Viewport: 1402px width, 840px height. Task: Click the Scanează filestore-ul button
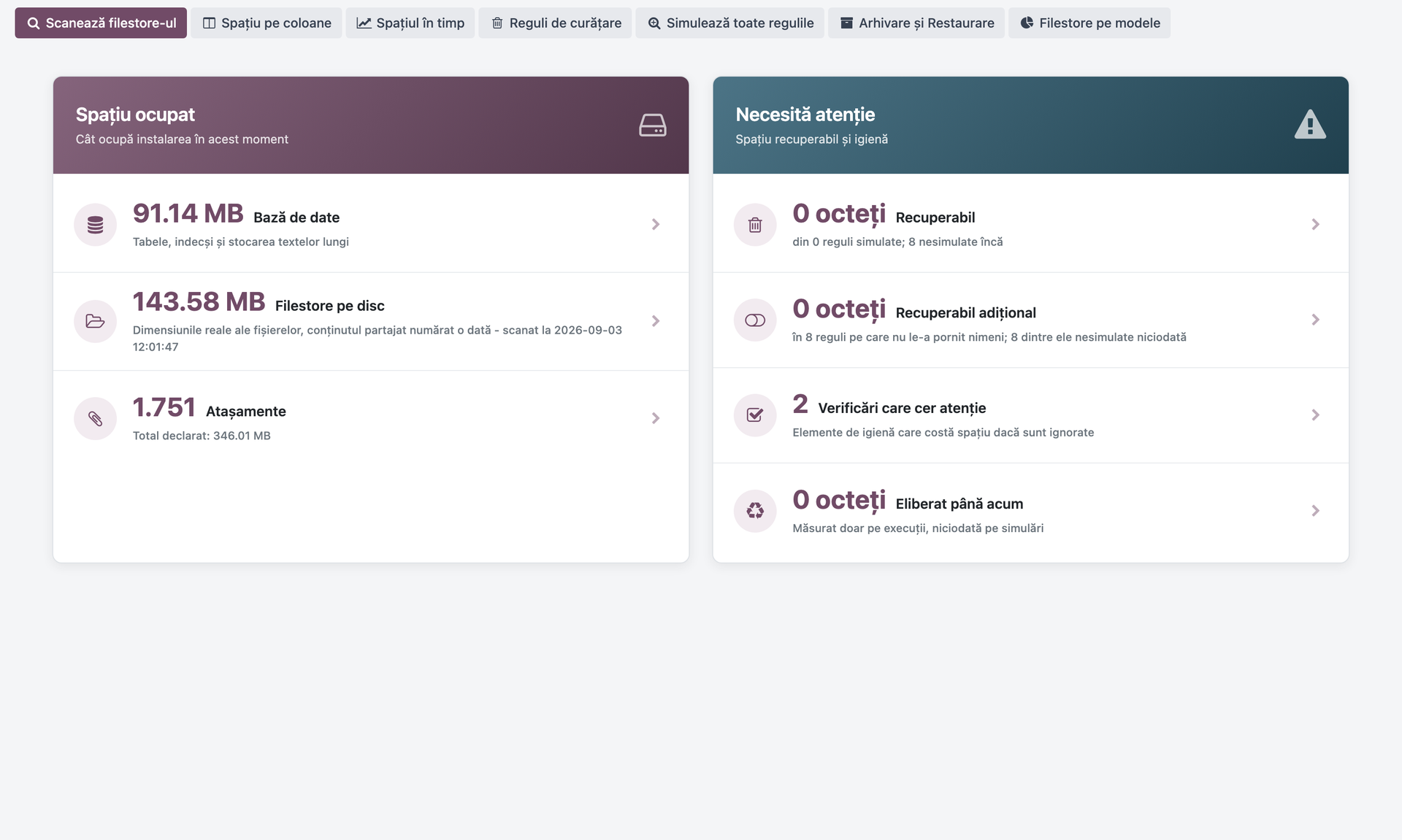coord(101,23)
